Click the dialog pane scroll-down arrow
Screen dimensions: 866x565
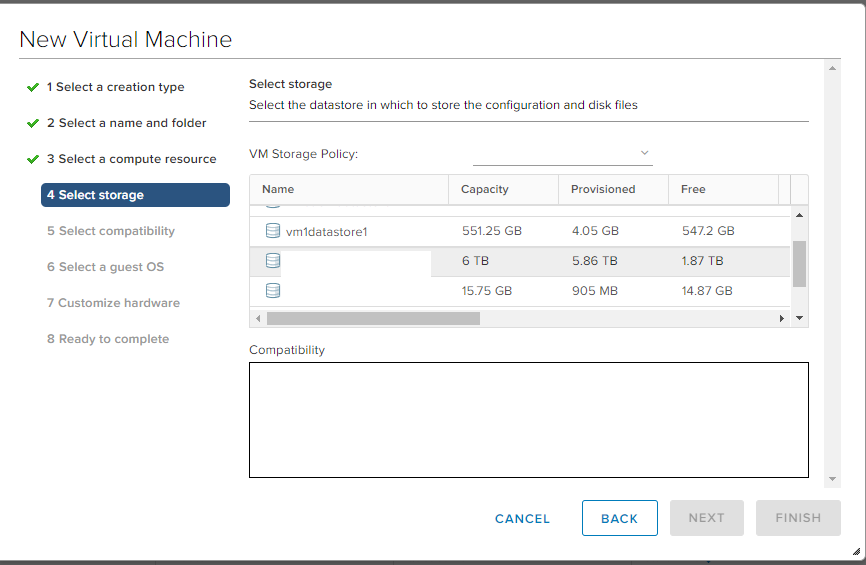832,479
